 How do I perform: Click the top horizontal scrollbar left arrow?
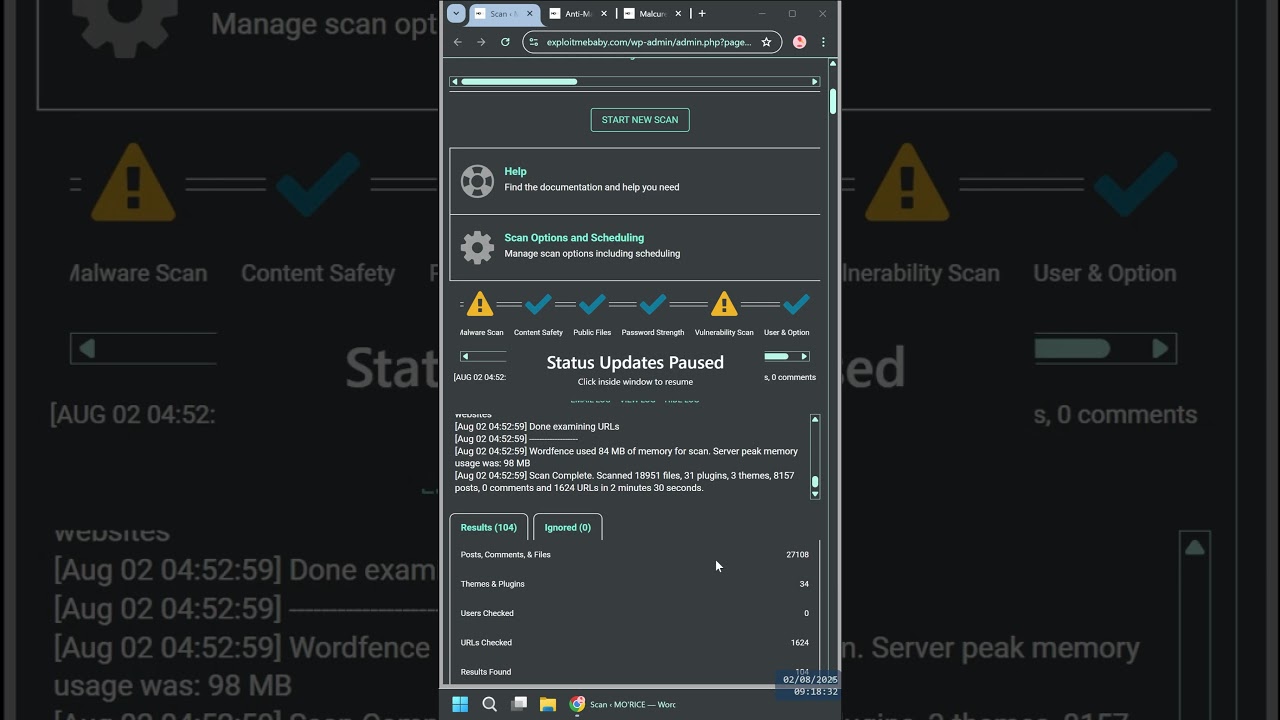pos(455,82)
